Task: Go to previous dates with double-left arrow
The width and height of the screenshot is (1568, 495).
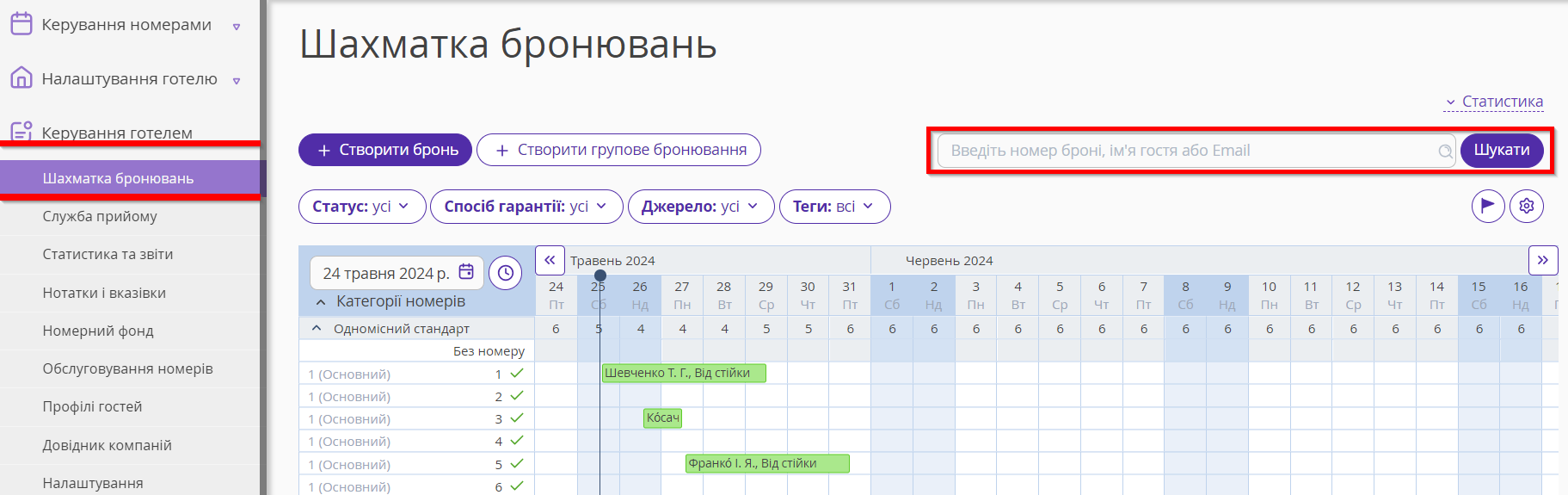Action: (550, 260)
